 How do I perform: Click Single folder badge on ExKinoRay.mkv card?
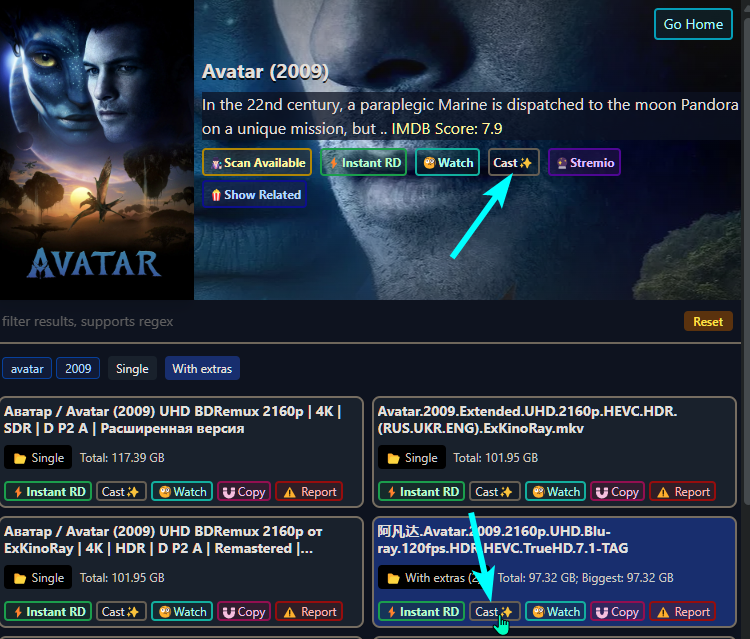tap(411, 457)
